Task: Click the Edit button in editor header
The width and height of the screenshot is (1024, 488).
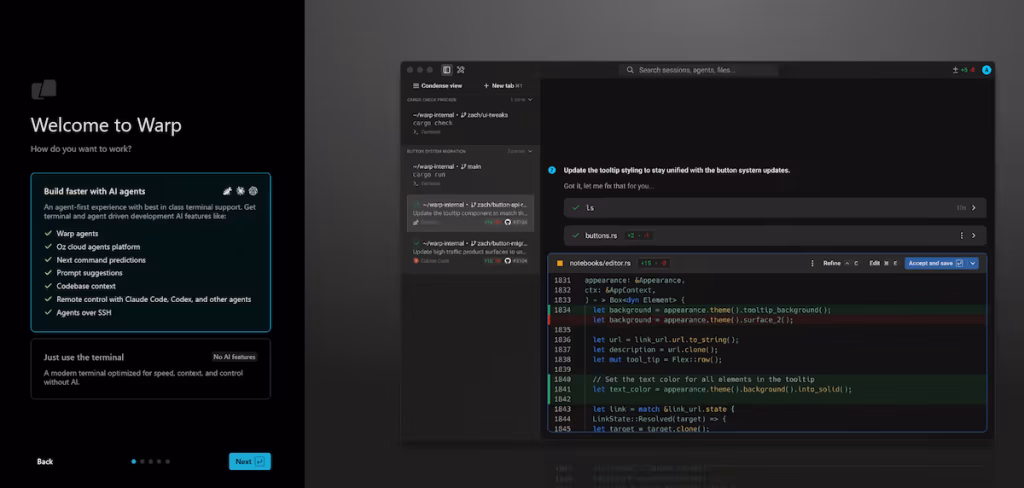Action: tap(883, 263)
